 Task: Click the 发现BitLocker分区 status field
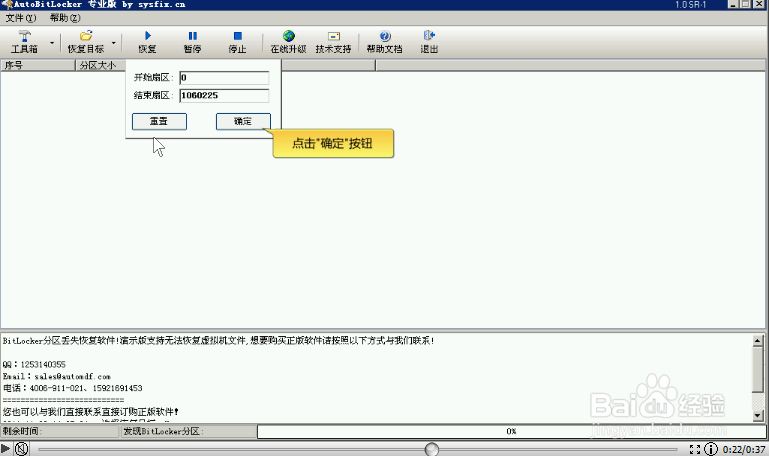click(188, 431)
